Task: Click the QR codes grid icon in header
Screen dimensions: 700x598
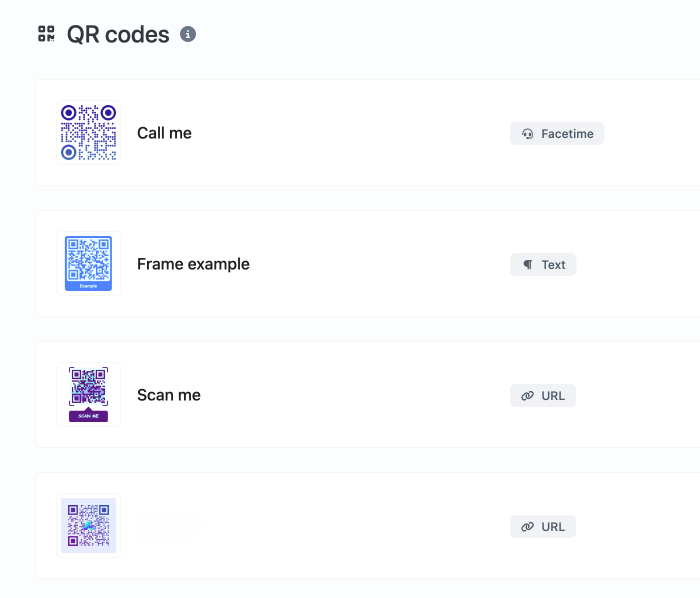Action: tap(46, 34)
